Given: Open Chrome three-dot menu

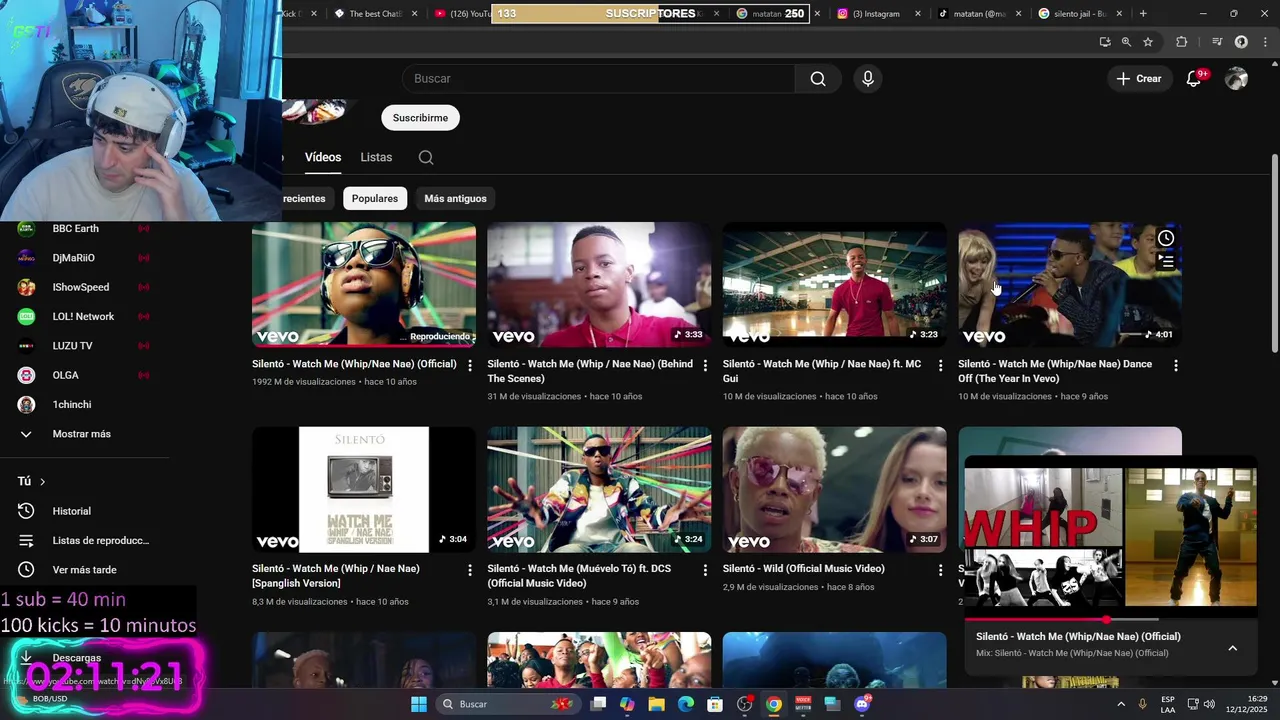Looking at the screenshot, I should (x=1263, y=42).
